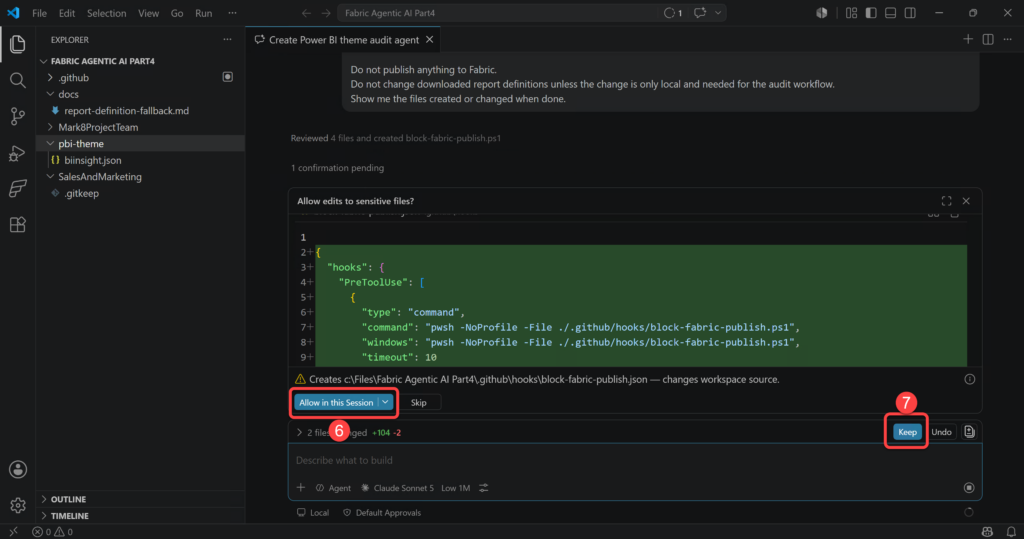1024x539 pixels.
Task: Click the remote window indicator in status bar
Action: pyautogui.click(x=13, y=532)
